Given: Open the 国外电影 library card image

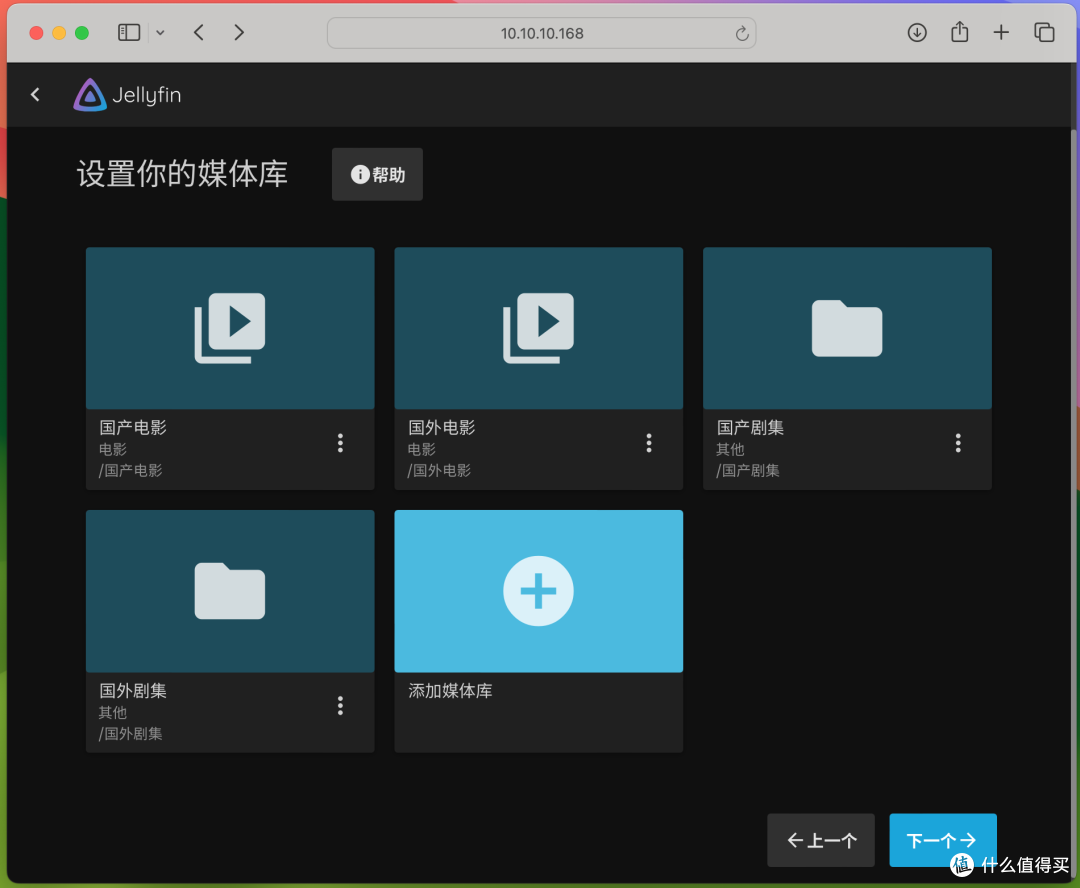Looking at the screenshot, I should pyautogui.click(x=539, y=328).
